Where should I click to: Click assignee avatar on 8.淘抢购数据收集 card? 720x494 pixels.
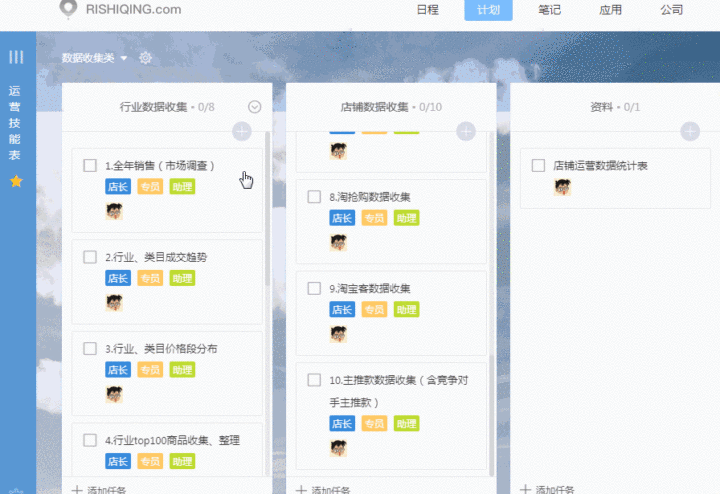[339, 242]
